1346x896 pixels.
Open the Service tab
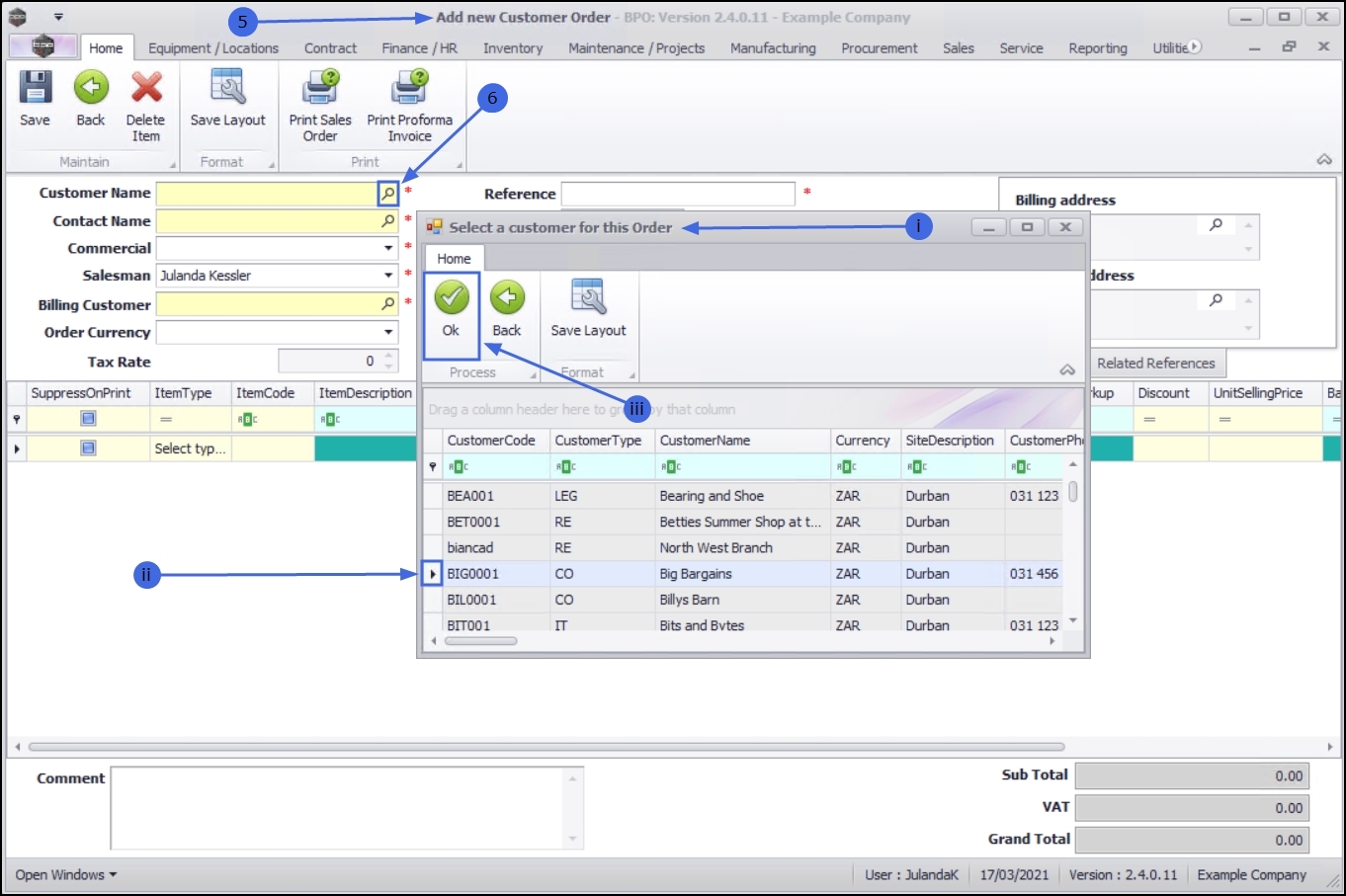tap(1021, 47)
